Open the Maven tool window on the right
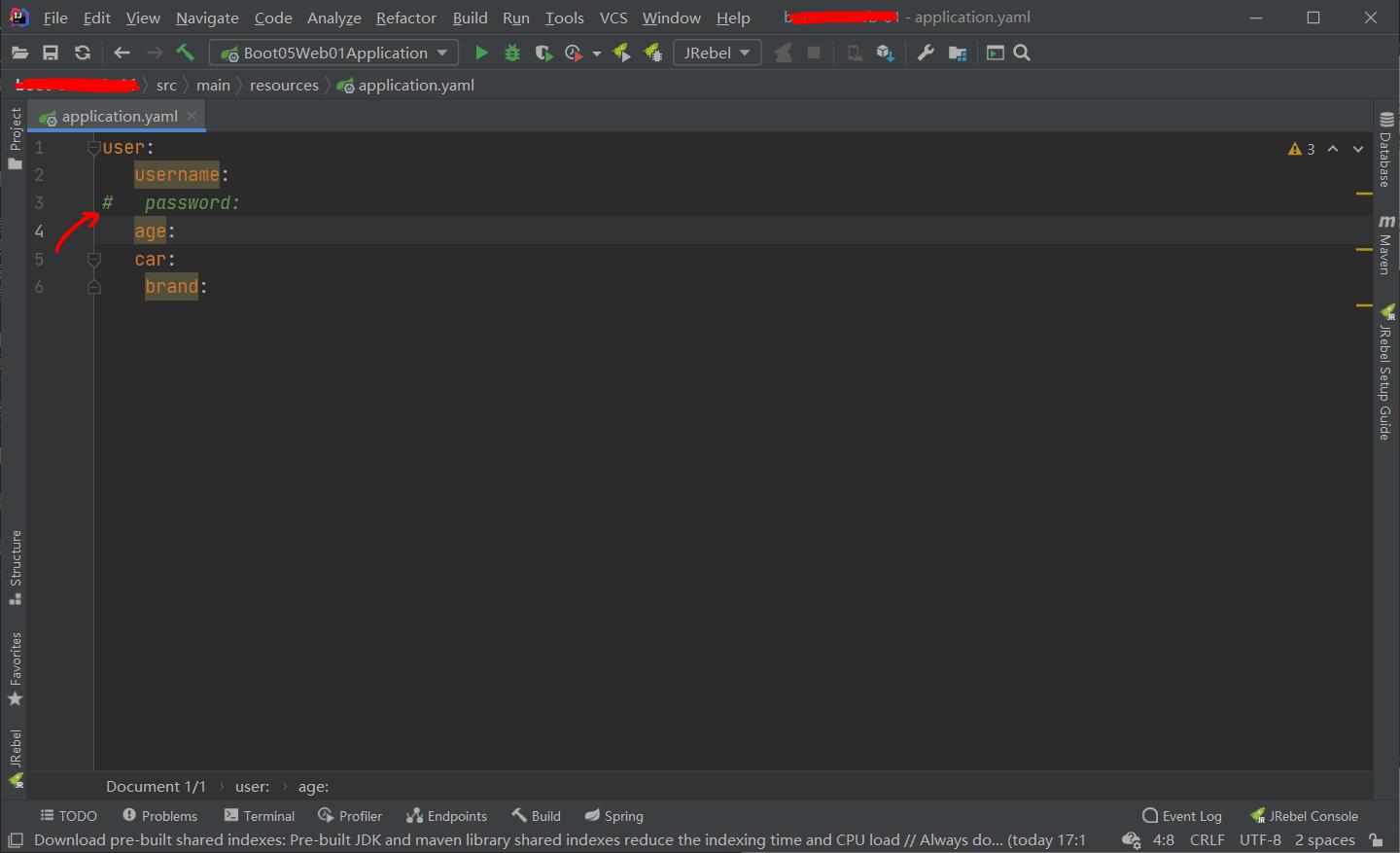The height and width of the screenshot is (853, 1400). (1386, 244)
